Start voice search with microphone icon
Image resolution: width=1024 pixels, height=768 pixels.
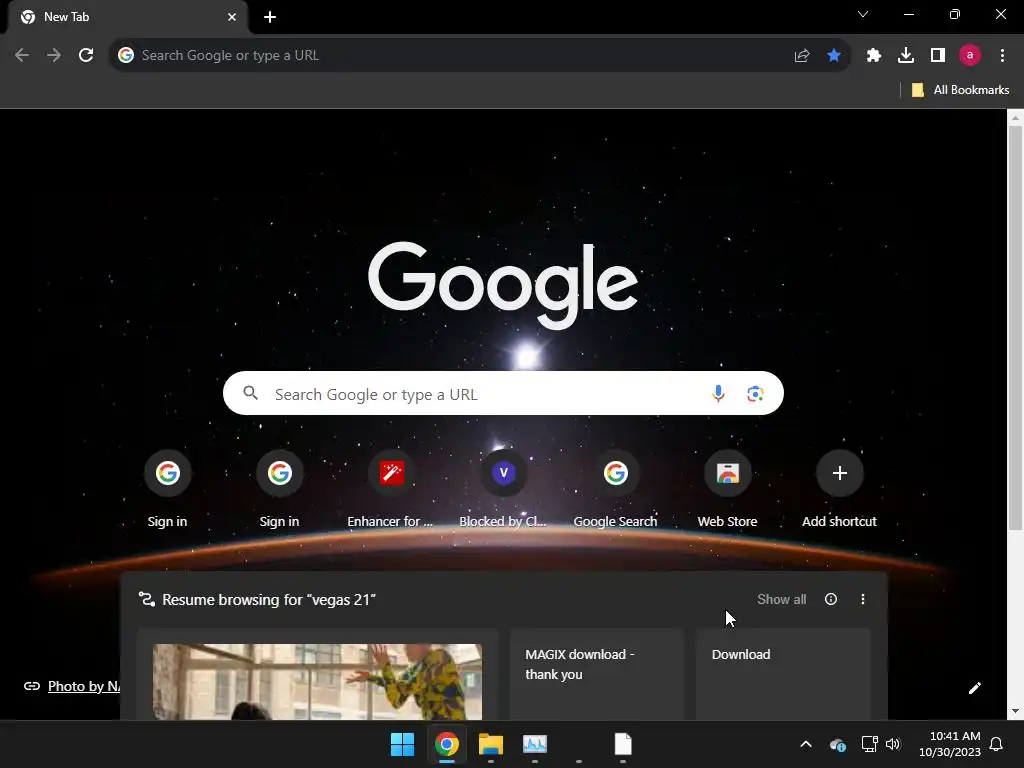(x=718, y=394)
